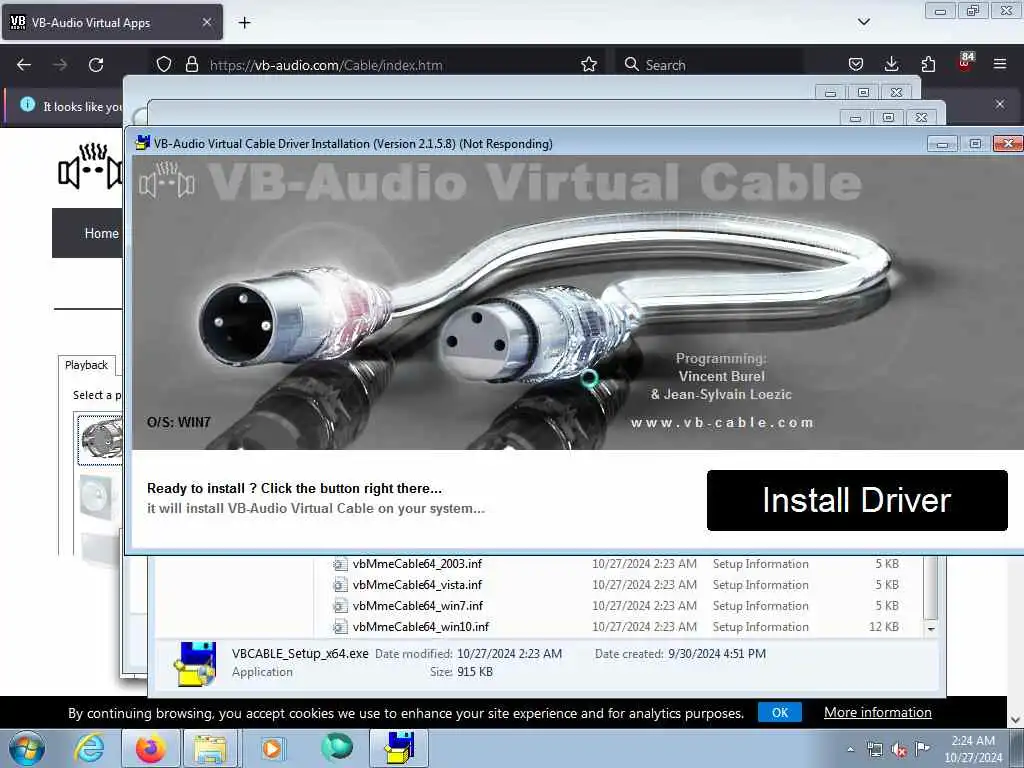Switch to Firefox on the taskbar
Image resolution: width=1024 pixels, height=768 pixels.
[150, 748]
